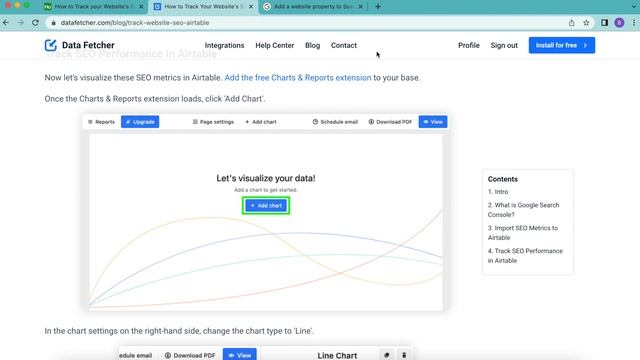Go forward using browser forward arrow
Viewport: 640px width, 360px height.
click(x=20, y=23)
